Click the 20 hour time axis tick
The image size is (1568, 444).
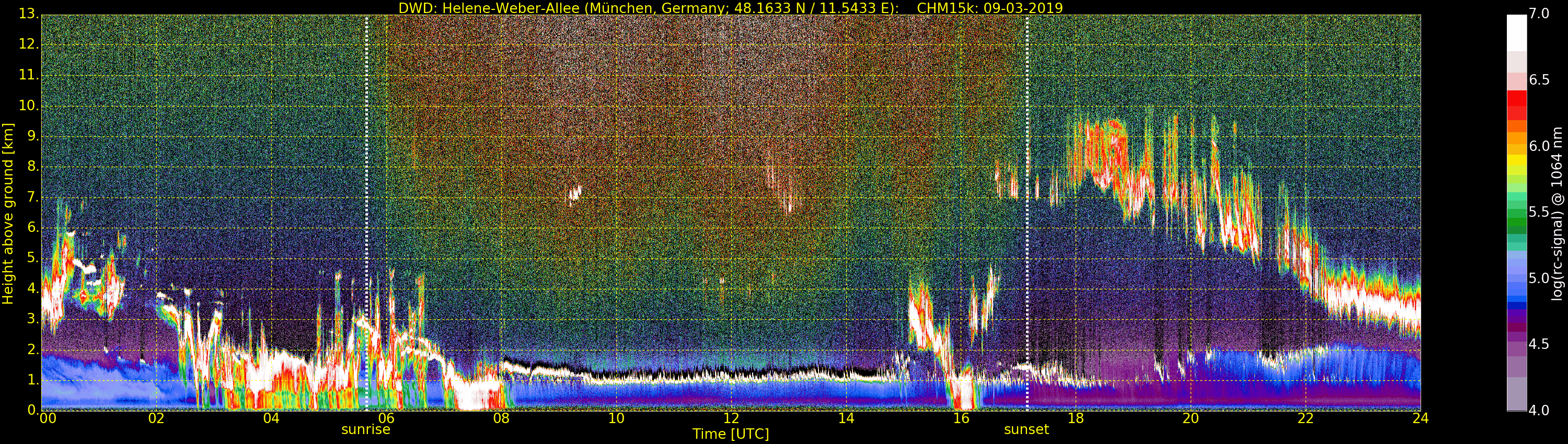[1191, 418]
